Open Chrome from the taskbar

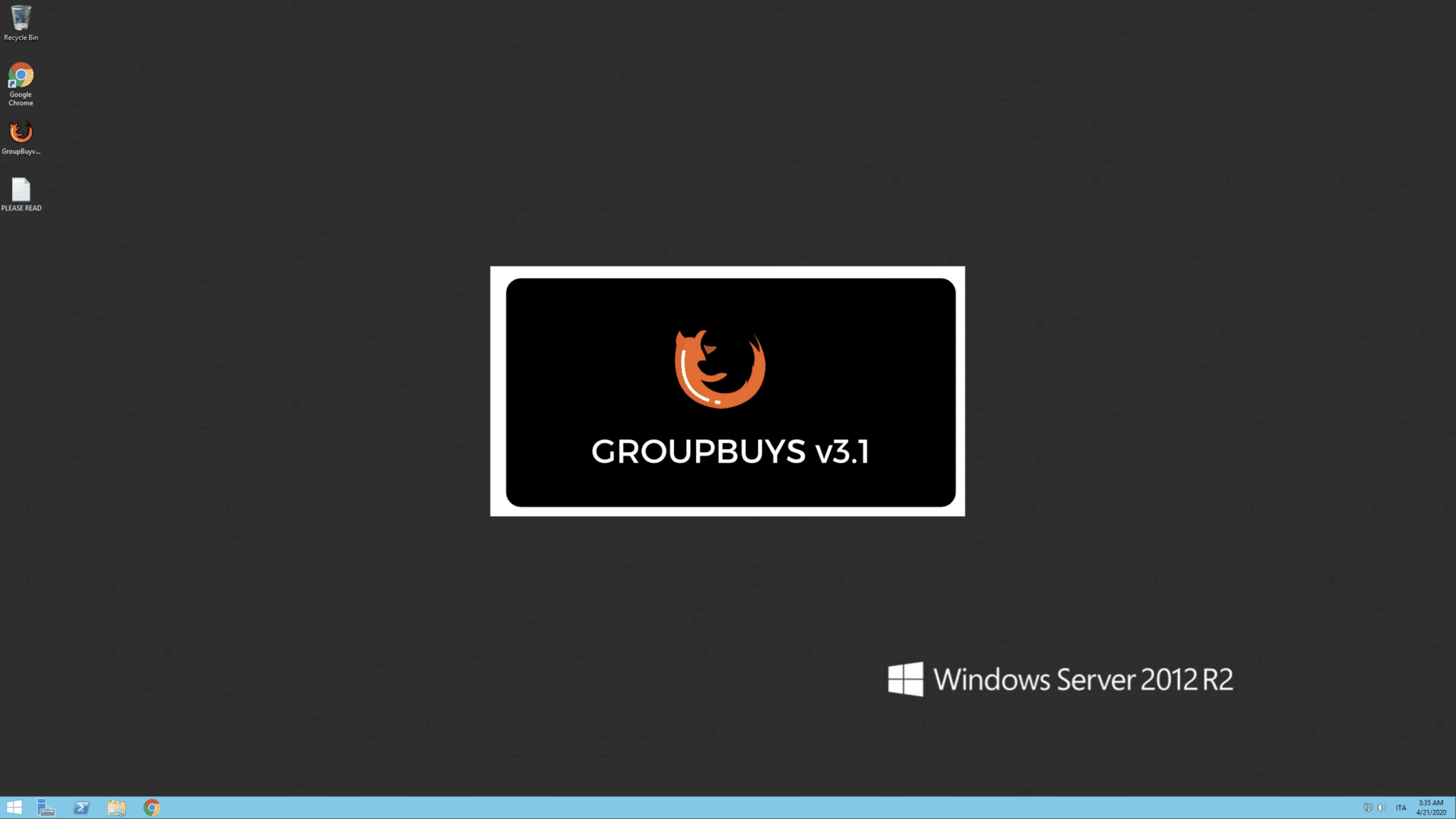tap(151, 808)
